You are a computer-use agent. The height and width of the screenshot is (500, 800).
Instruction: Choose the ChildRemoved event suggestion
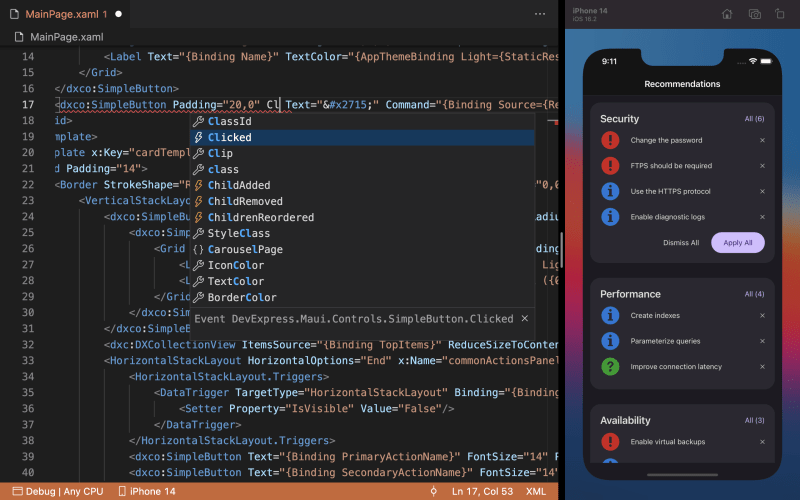click(362, 201)
